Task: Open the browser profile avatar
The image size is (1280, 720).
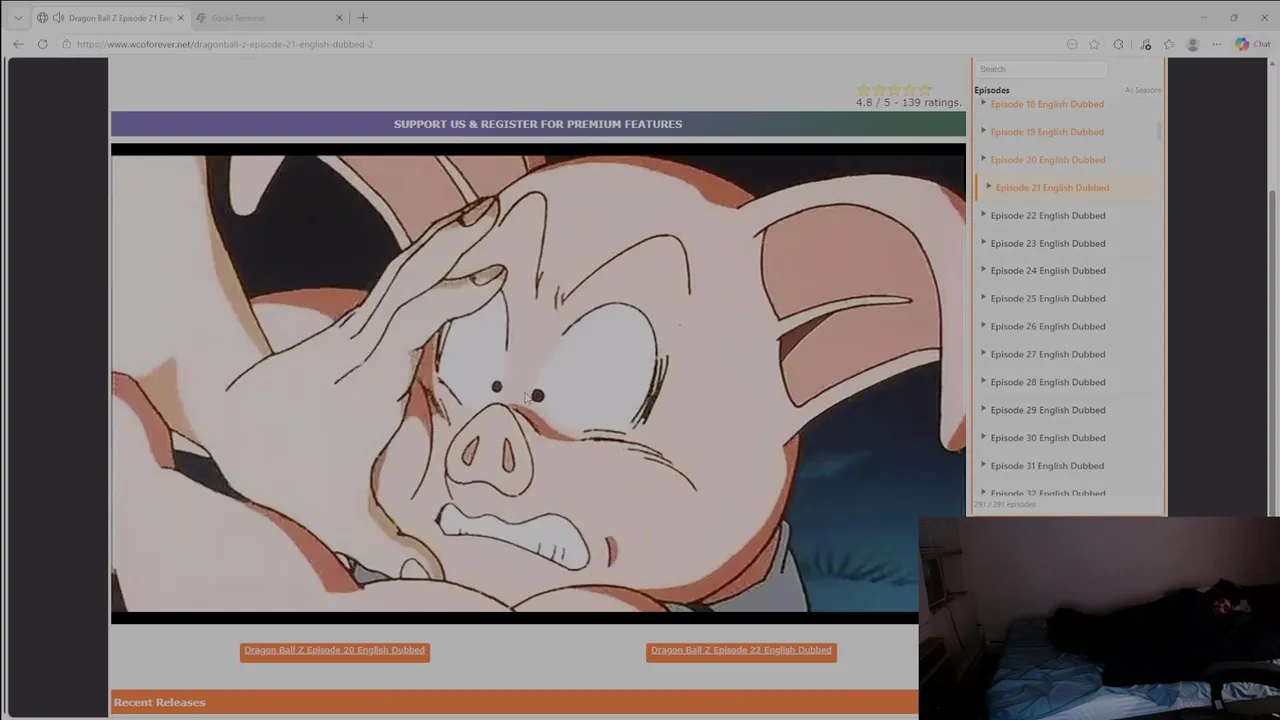Action: [1192, 44]
